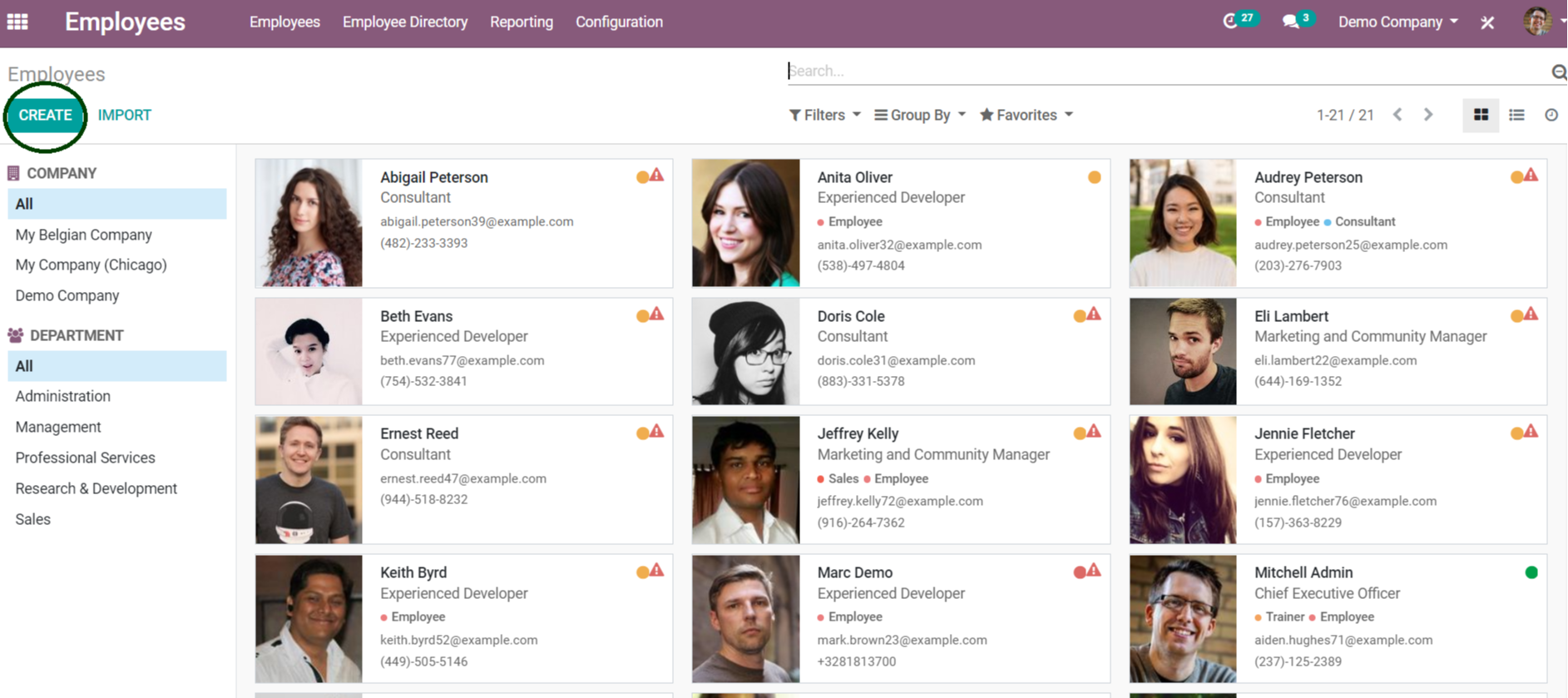Open the Employee Directory menu
The width and height of the screenshot is (1568, 698).
click(x=405, y=22)
